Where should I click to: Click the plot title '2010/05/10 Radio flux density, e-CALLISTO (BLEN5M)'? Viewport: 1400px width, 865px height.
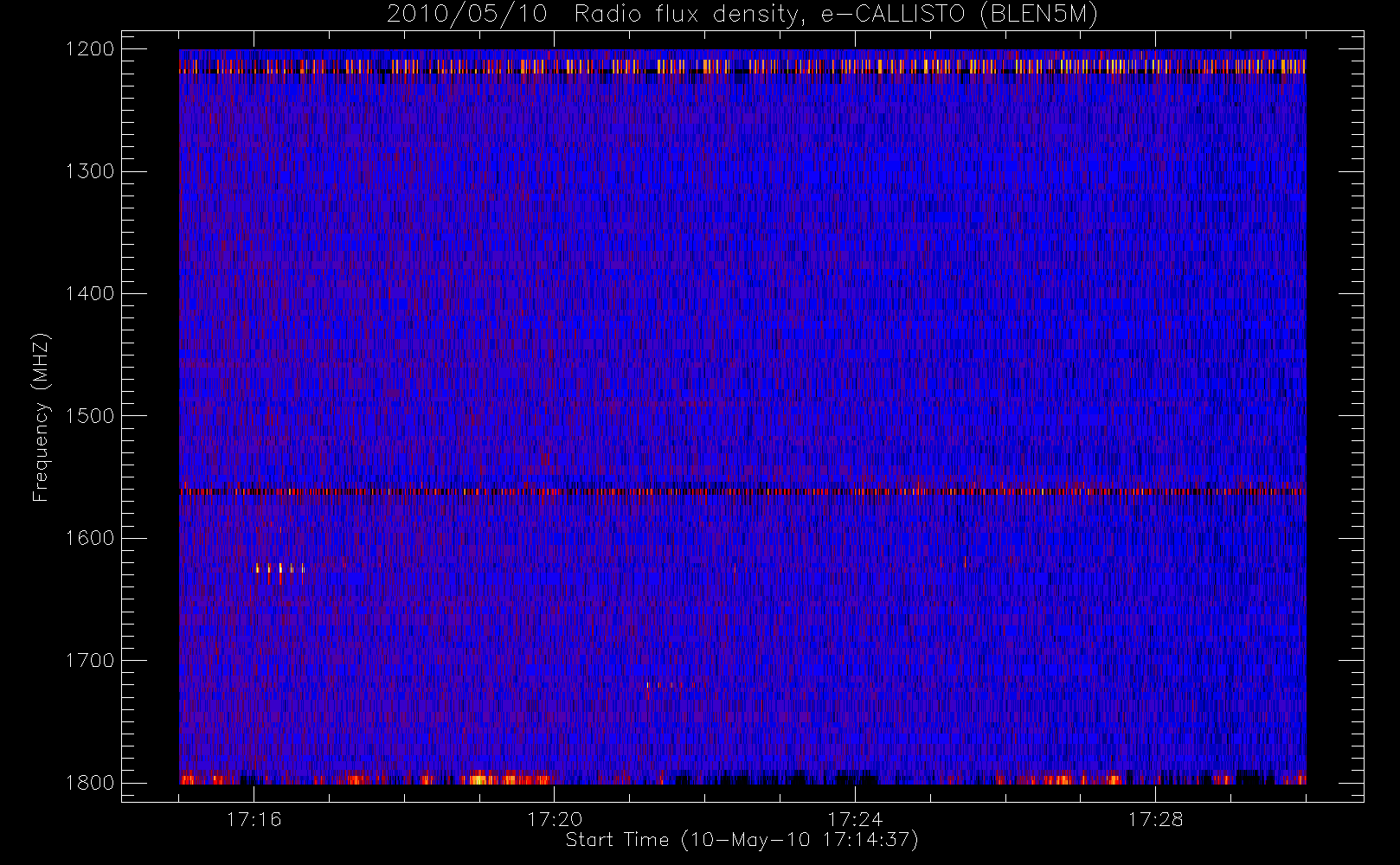pos(742,14)
